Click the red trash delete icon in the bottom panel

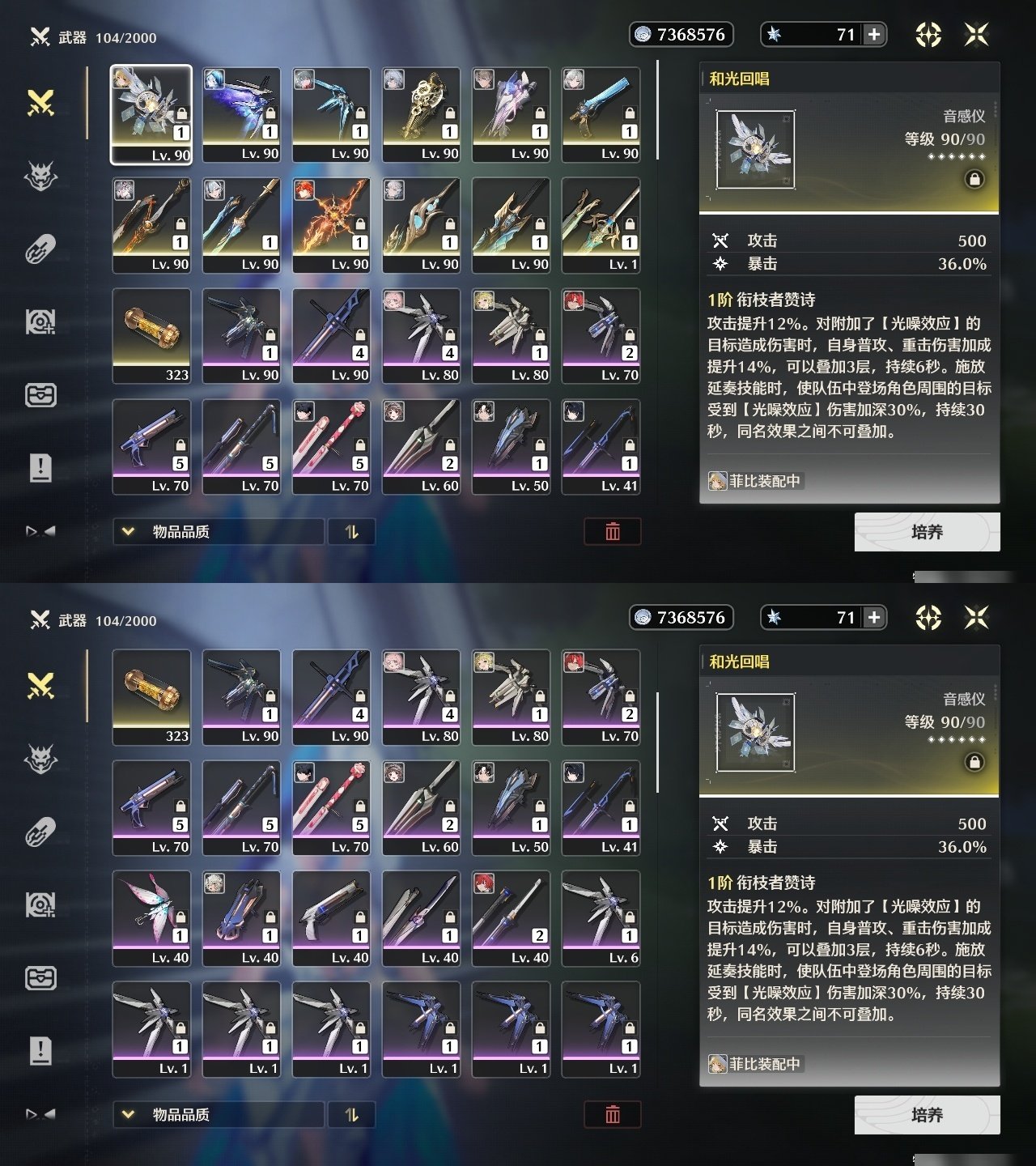tap(613, 1114)
